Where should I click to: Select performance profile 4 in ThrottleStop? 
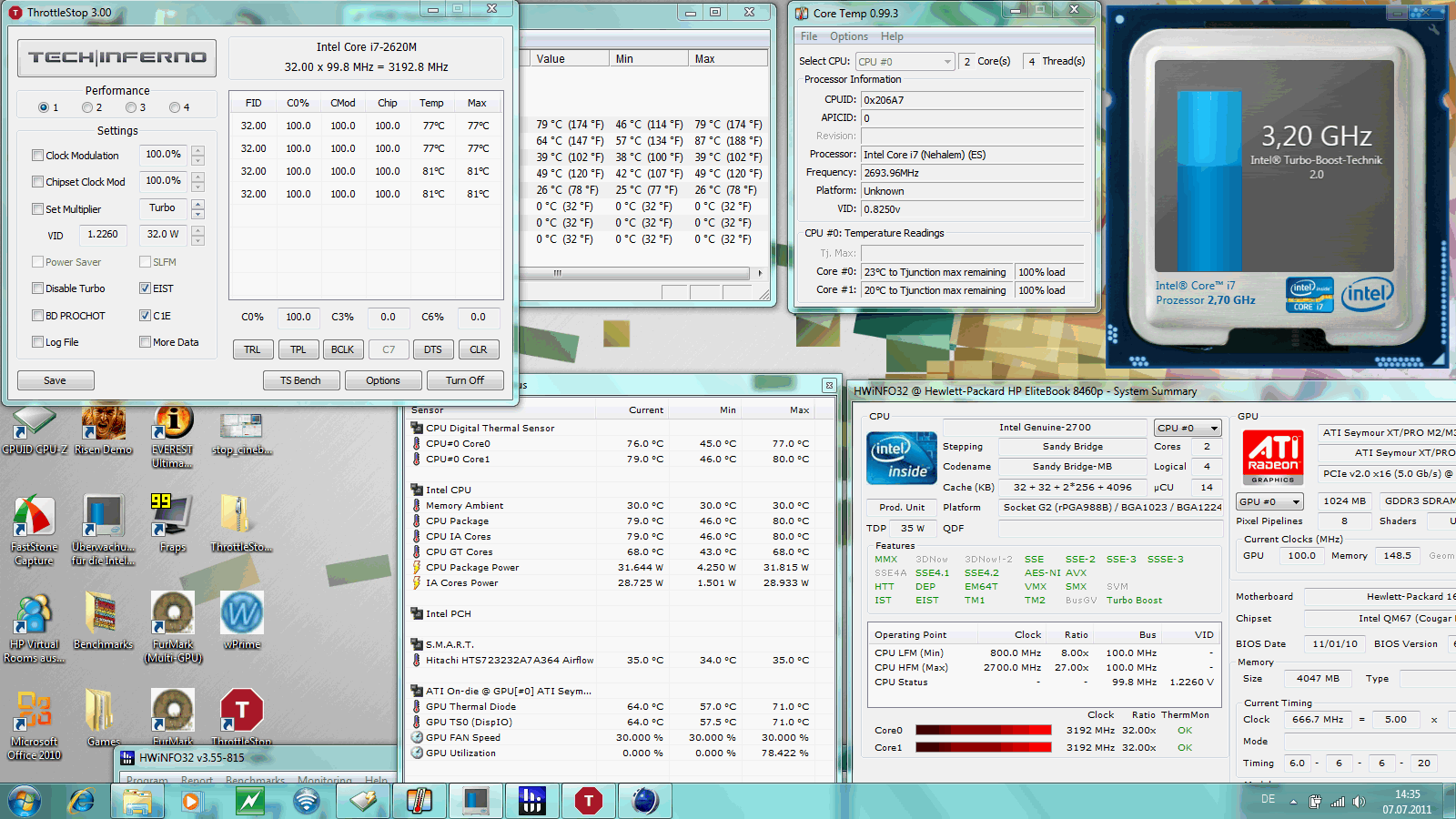click(x=175, y=107)
